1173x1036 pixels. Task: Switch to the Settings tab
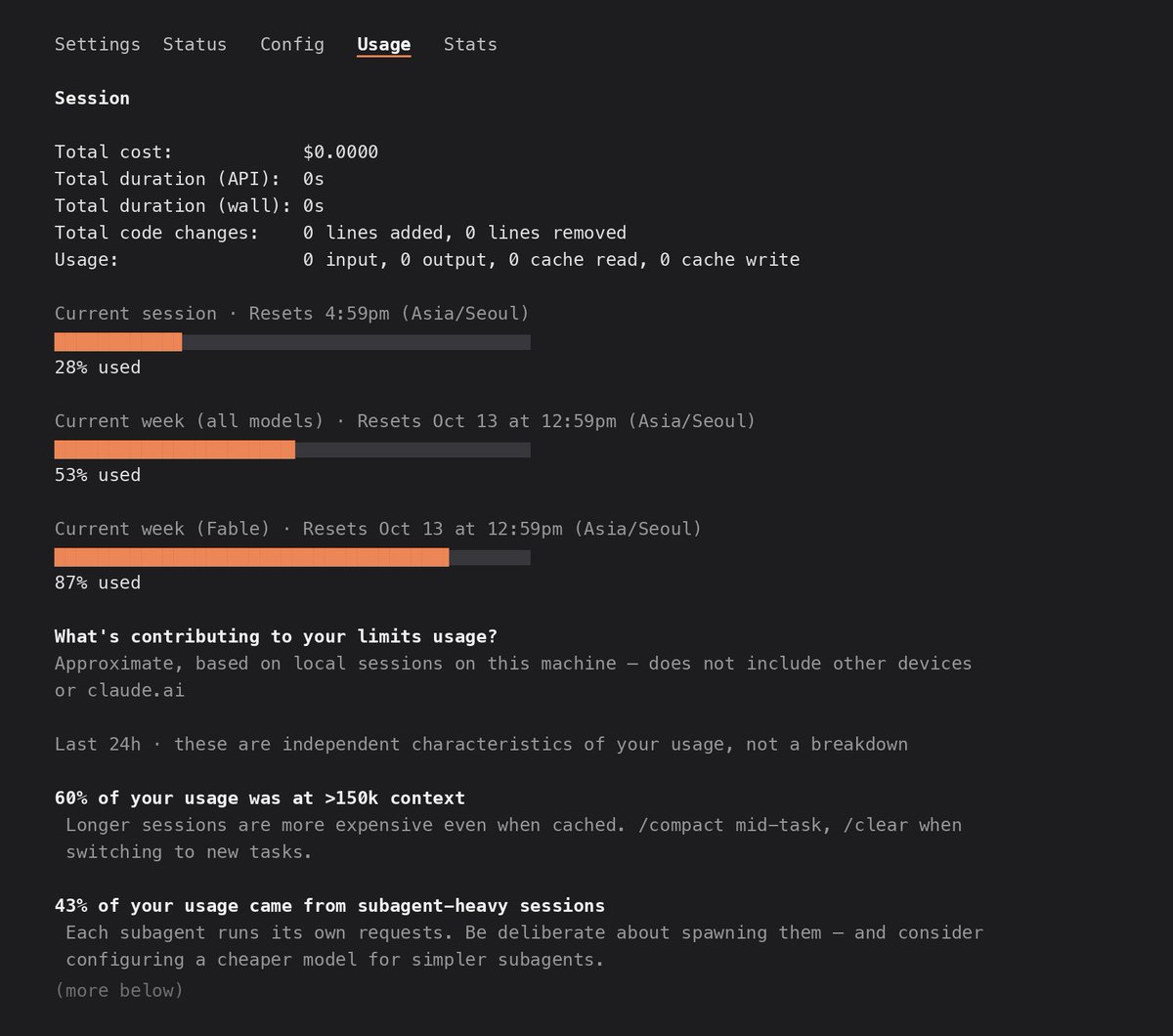click(97, 44)
